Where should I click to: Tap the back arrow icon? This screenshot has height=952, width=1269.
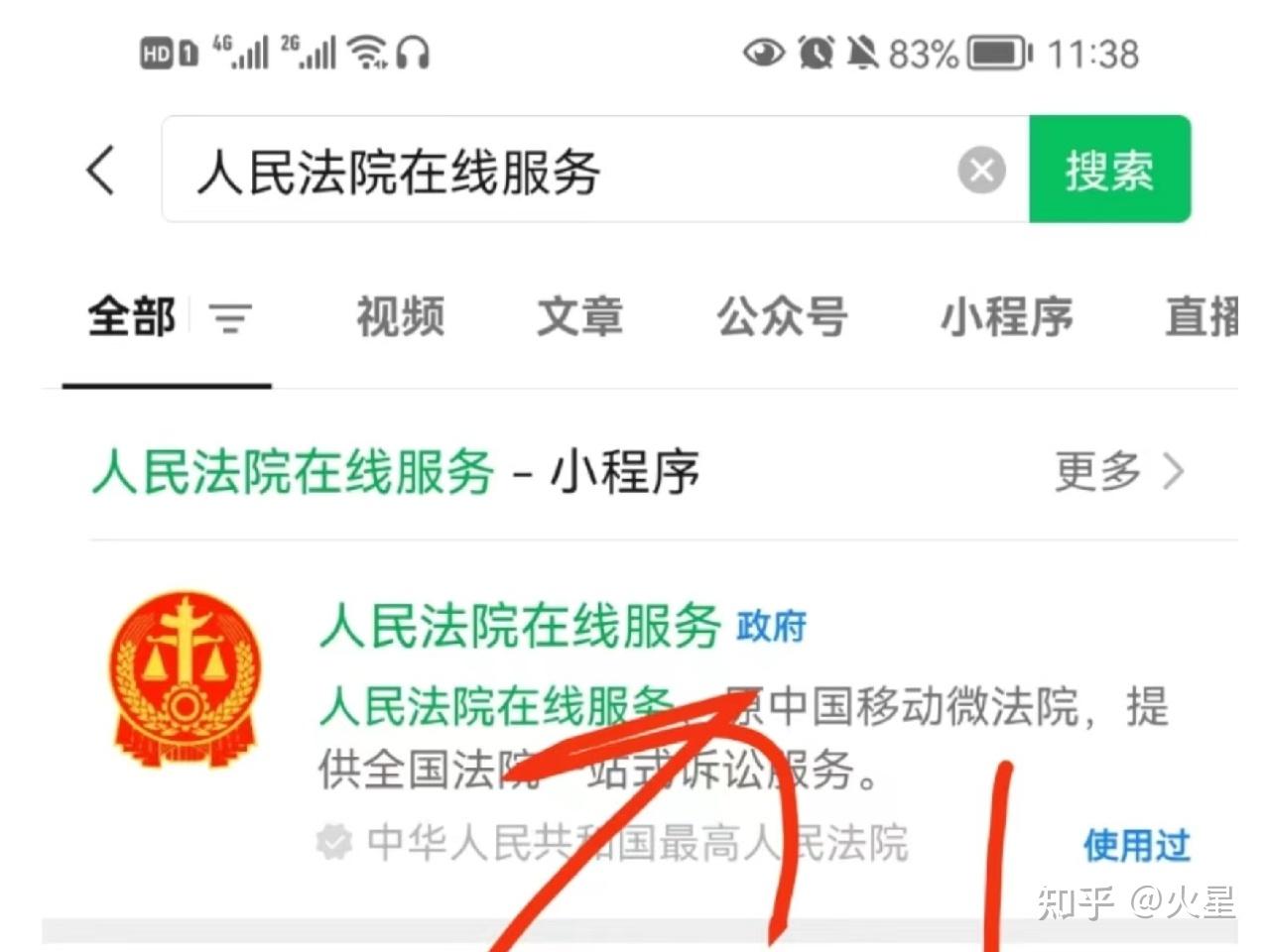tap(101, 170)
